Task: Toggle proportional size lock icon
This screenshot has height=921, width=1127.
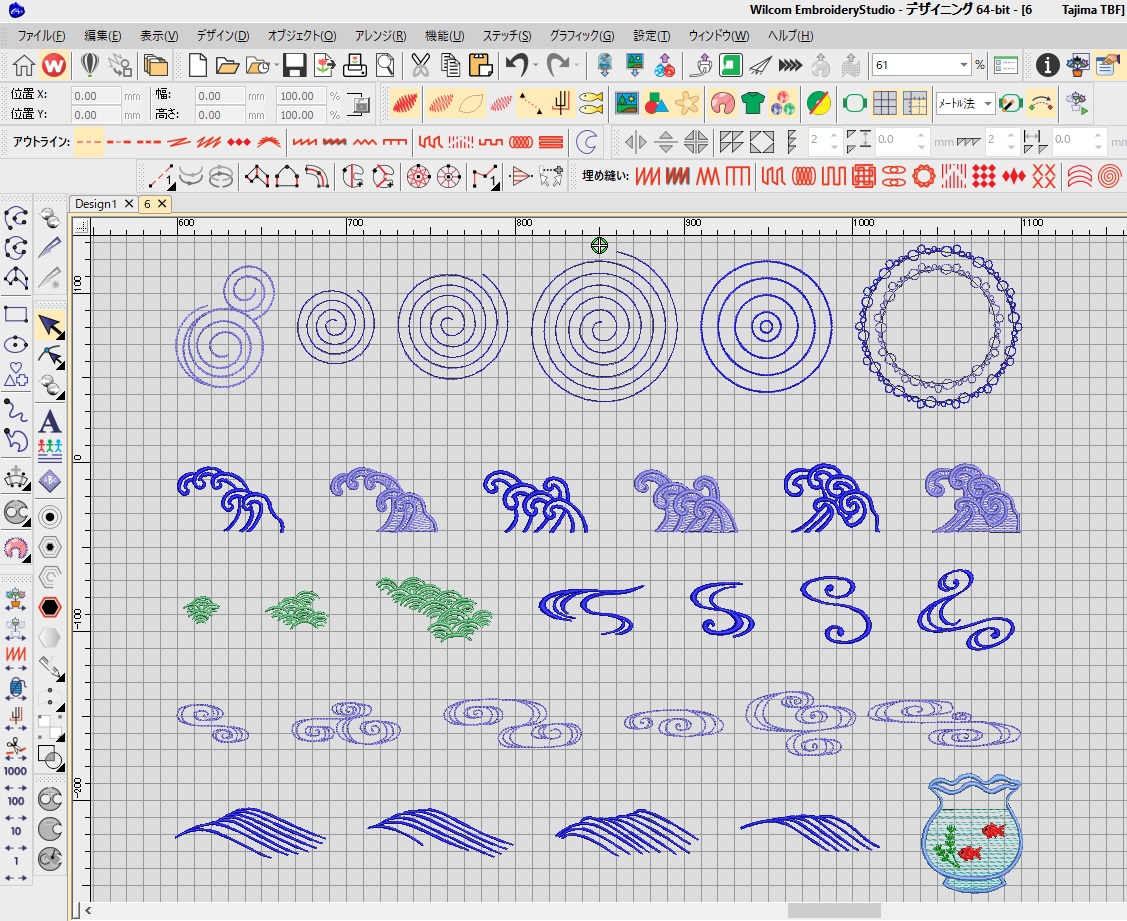Action: pos(359,104)
